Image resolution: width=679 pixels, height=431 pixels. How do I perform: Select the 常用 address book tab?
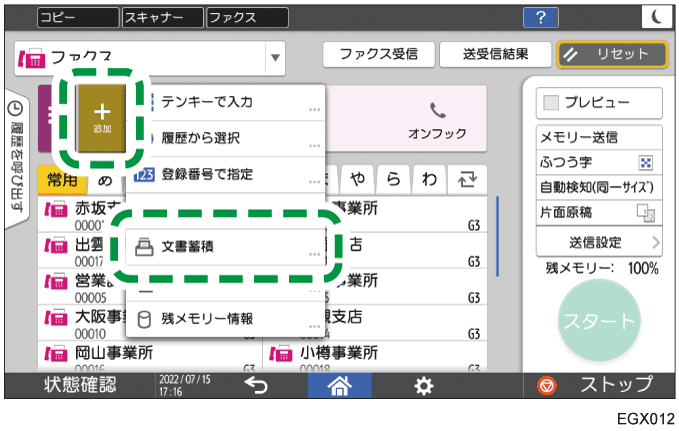click(x=62, y=179)
